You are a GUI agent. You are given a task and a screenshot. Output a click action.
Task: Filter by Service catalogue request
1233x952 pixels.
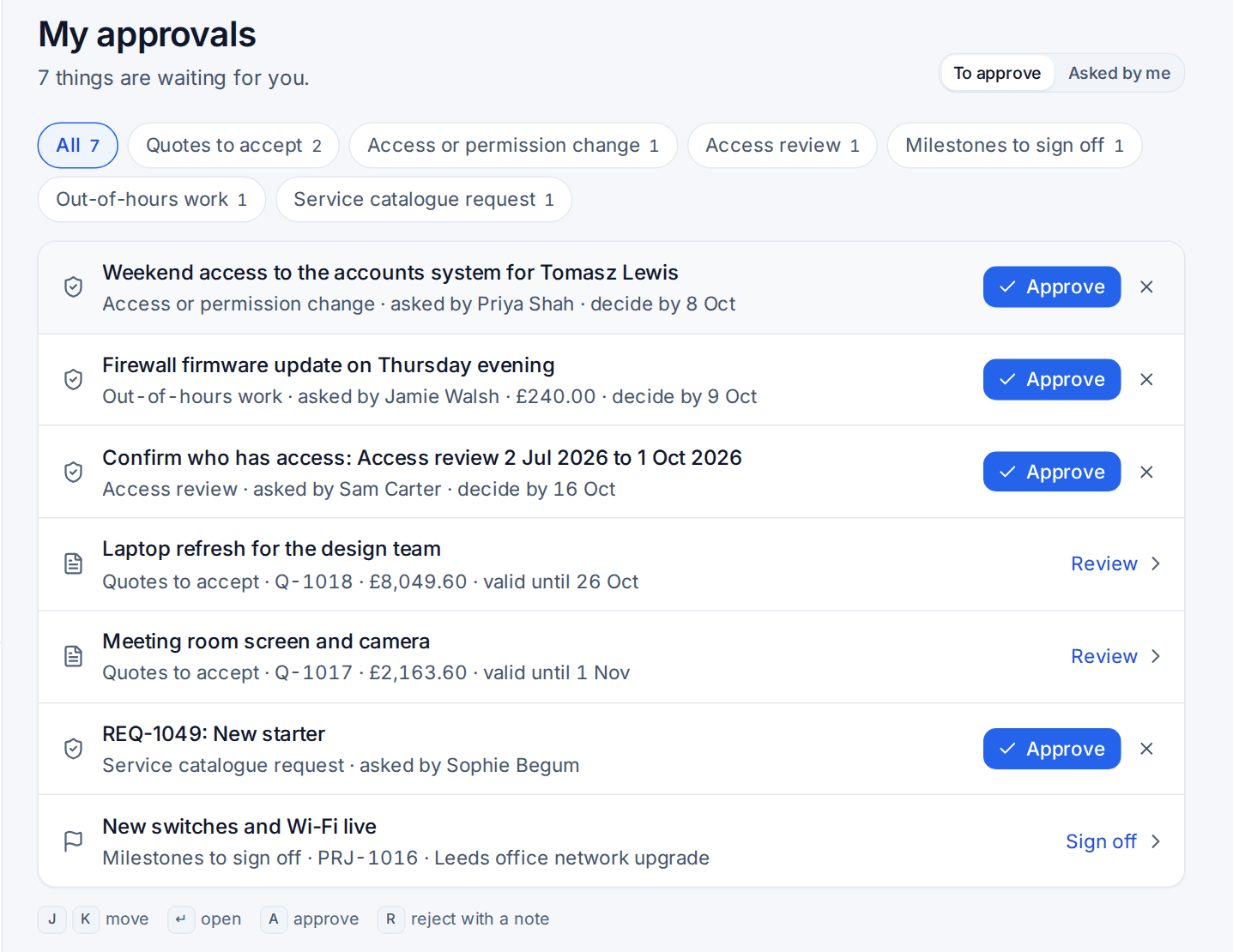[x=424, y=200]
